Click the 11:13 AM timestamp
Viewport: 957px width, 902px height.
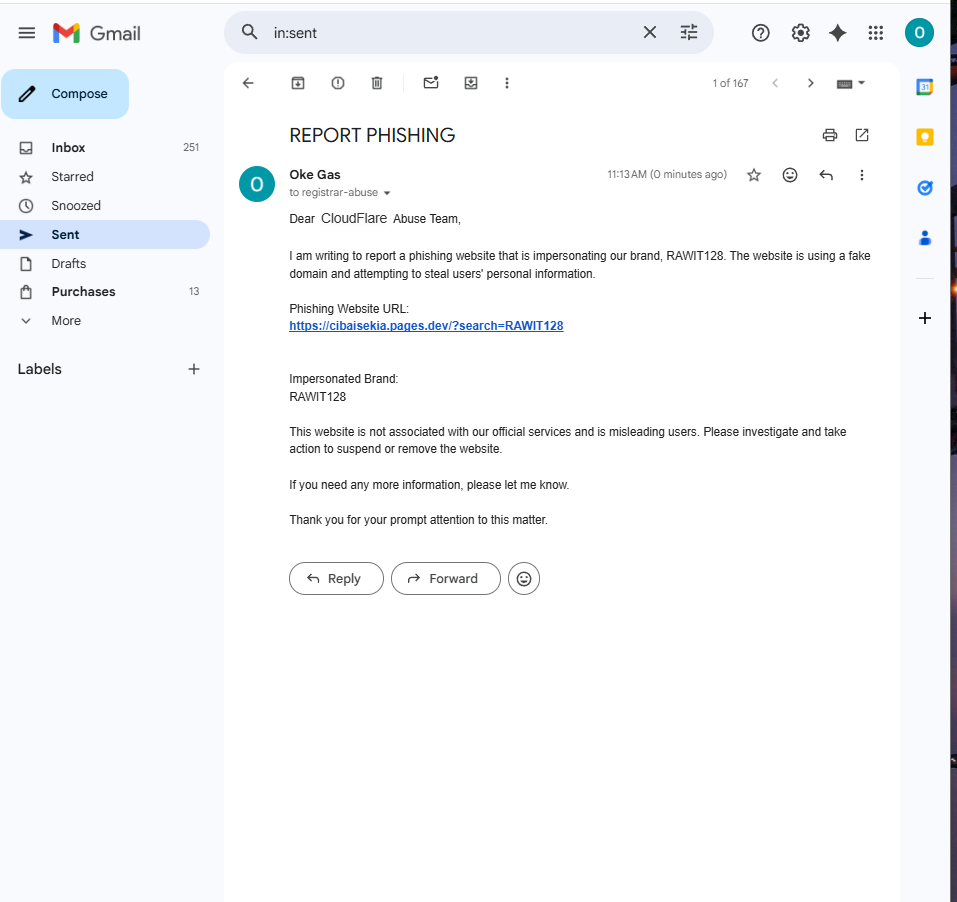coord(667,175)
